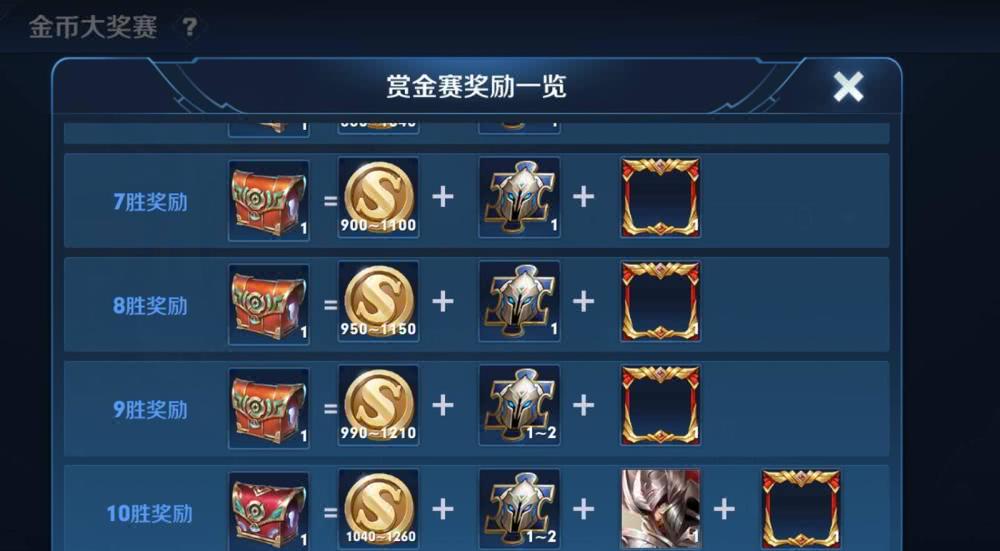Tap the 8-win helmet fragment icon

coord(519,302)
